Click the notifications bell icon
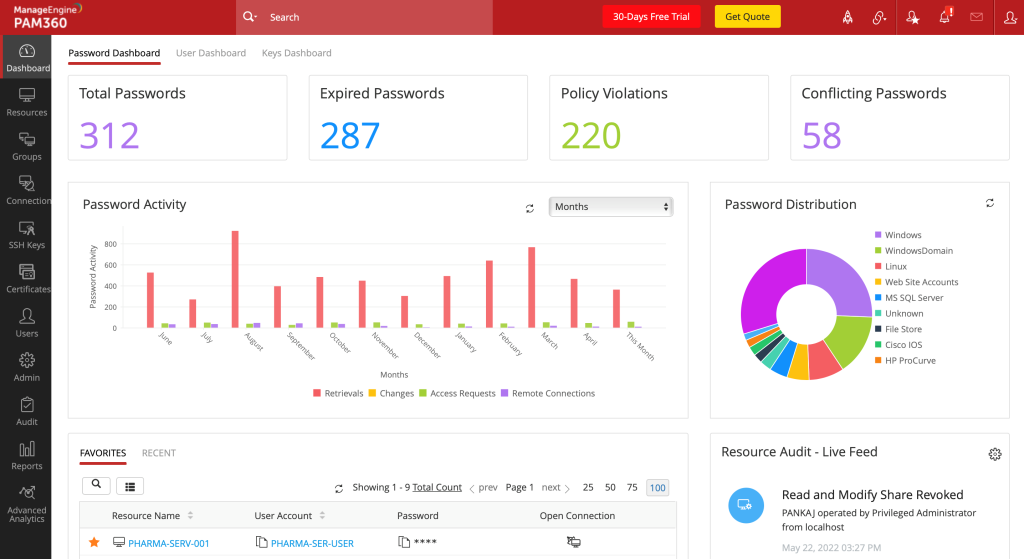Screen dimensions: 1024x559 coord(945,17)
